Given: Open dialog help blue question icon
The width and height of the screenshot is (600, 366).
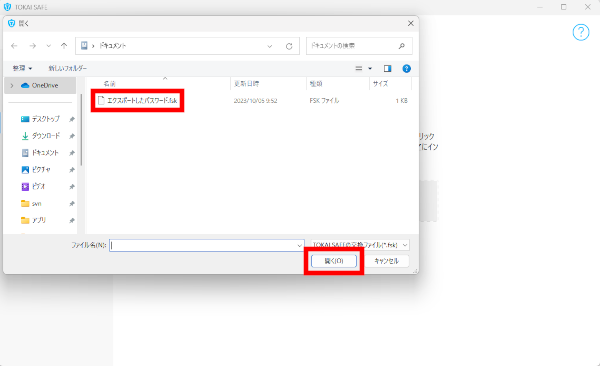Looking at the screenshot, I should [406, 69].
